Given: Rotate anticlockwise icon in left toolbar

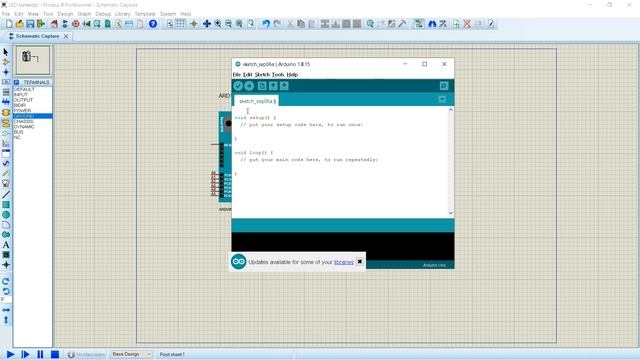Looking at the screenshot, I should pos(6,291).
